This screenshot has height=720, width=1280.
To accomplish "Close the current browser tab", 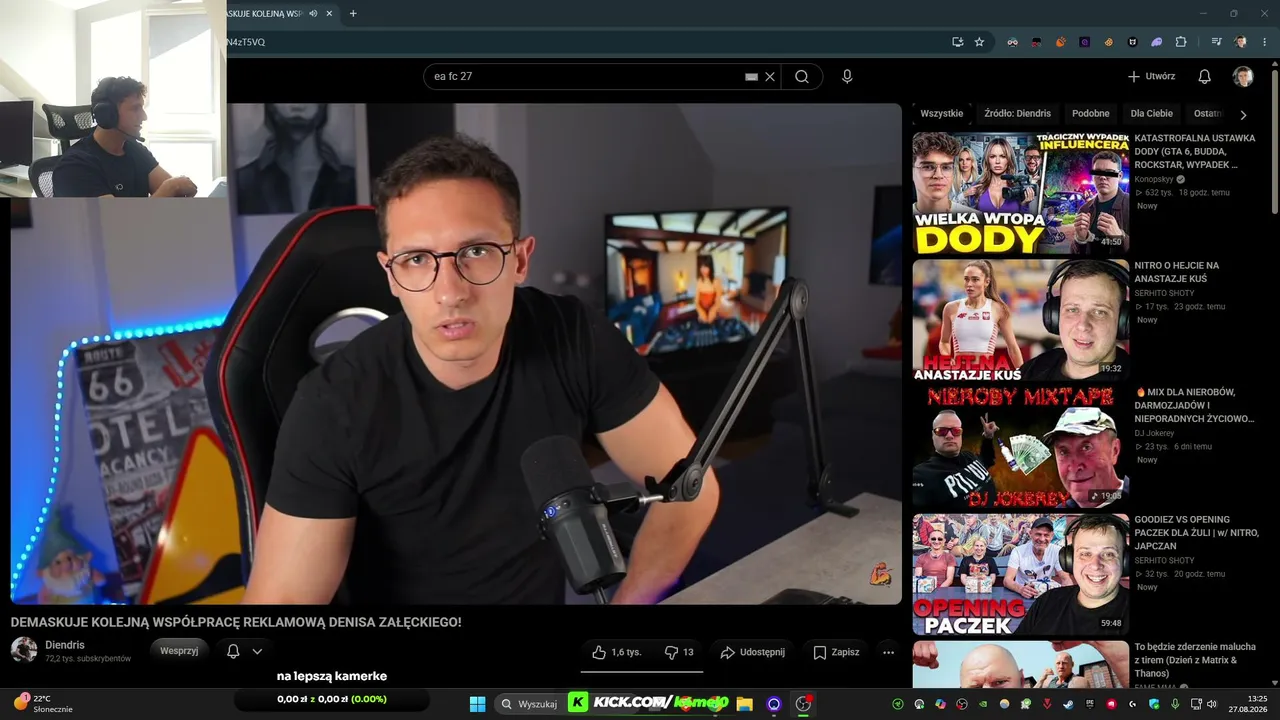I will point(329,14).
